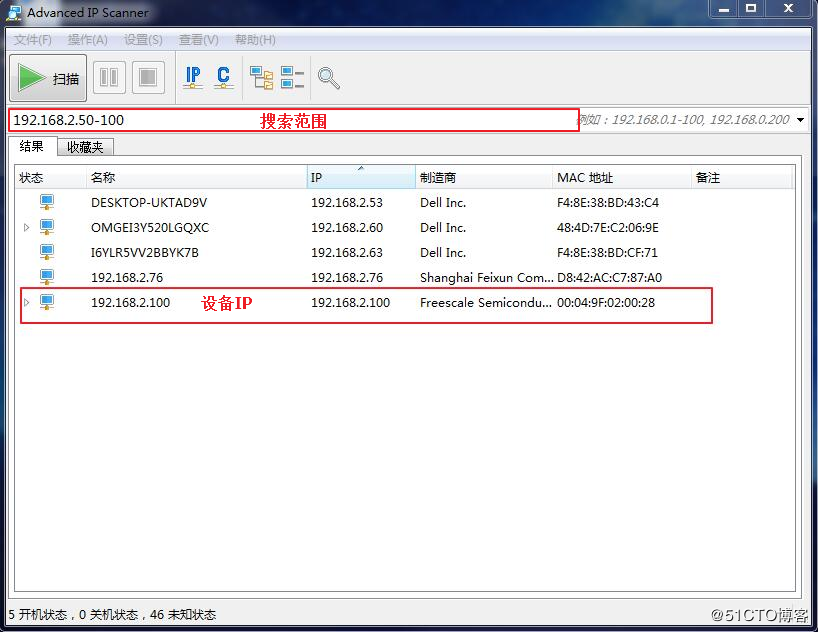The height and width of the screenshot is (632, 818).
Task: Open the 查看(V) menu
Action: pos(199,40)
